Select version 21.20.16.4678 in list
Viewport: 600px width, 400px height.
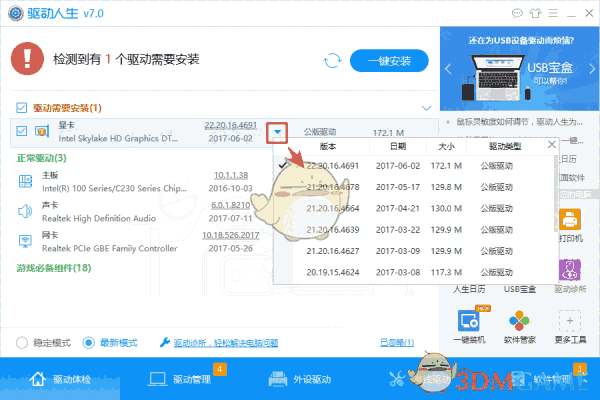333,187
